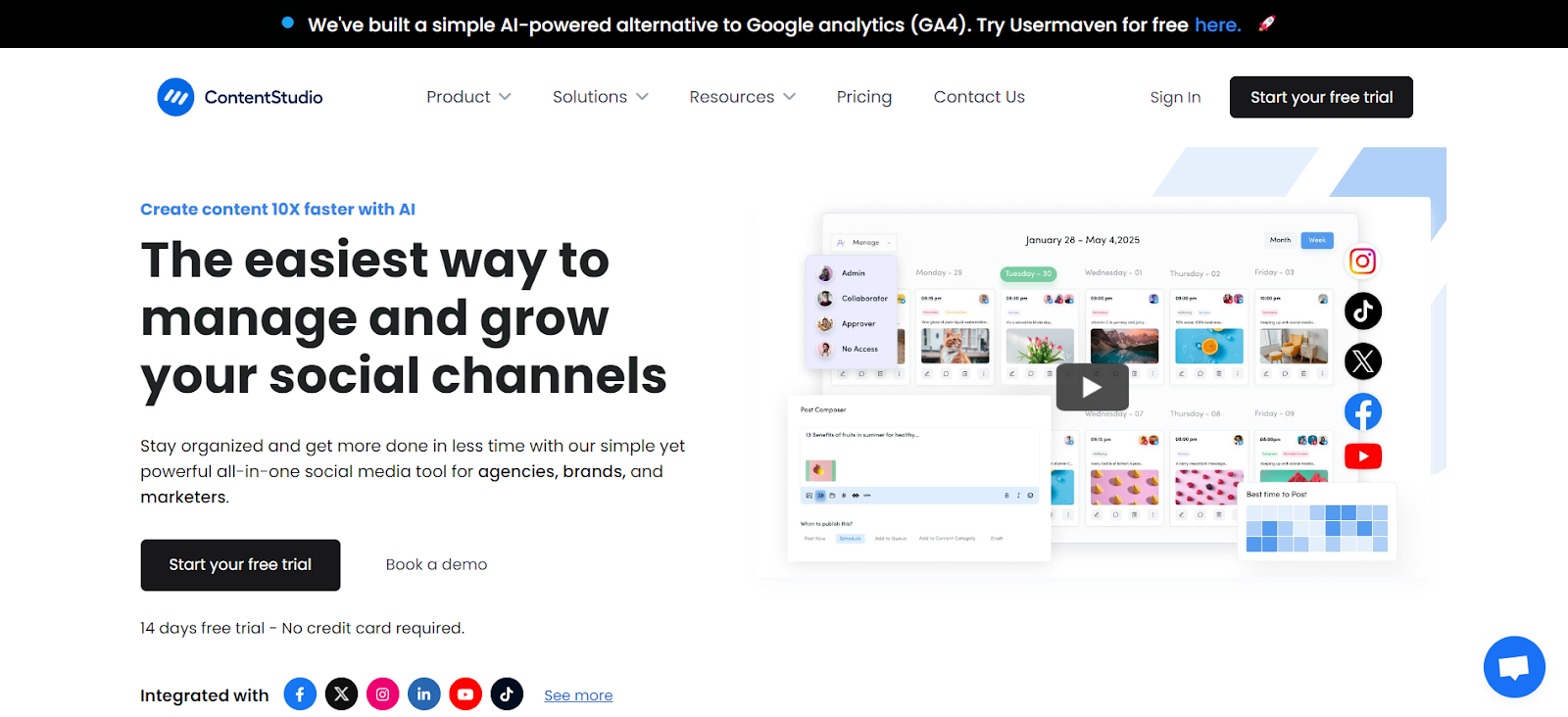
Task: Click X icon beside the calendar preview
Action: click(x=1363, y=361)
